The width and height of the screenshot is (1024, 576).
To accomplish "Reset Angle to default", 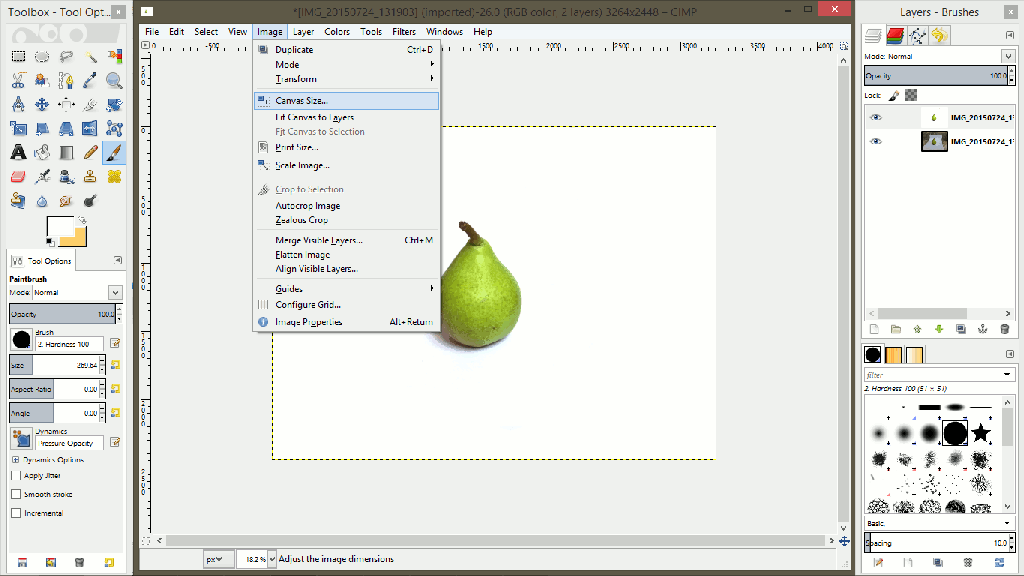I will (116, 413).
